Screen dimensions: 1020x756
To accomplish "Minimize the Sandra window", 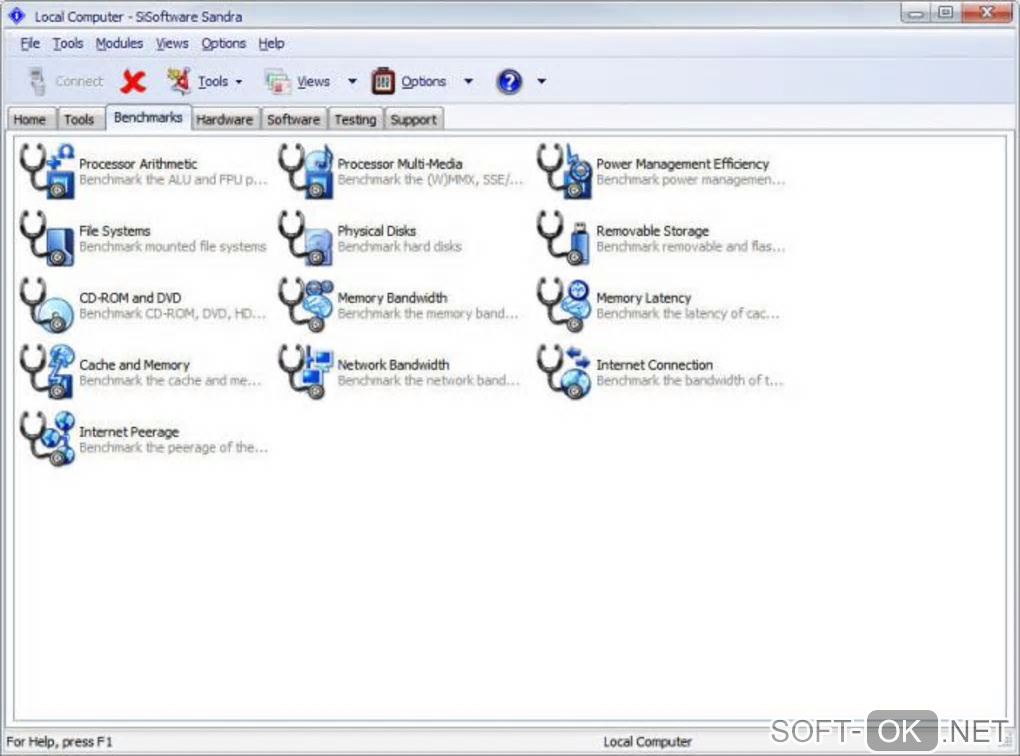I will click(x=916, y=13).
